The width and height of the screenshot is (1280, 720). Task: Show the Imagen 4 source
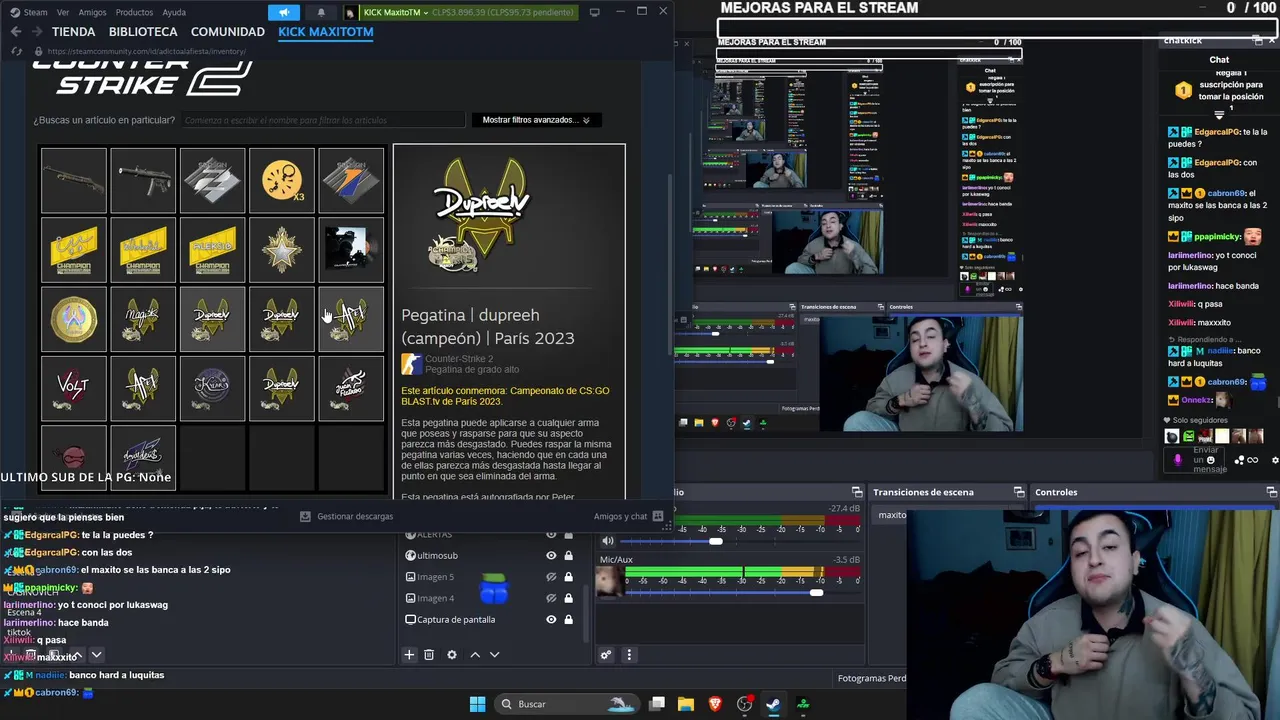coord(551,598)
